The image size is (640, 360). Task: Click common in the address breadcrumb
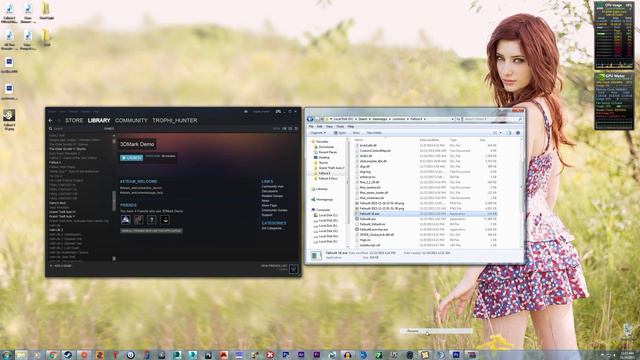[x=399, y=119]
